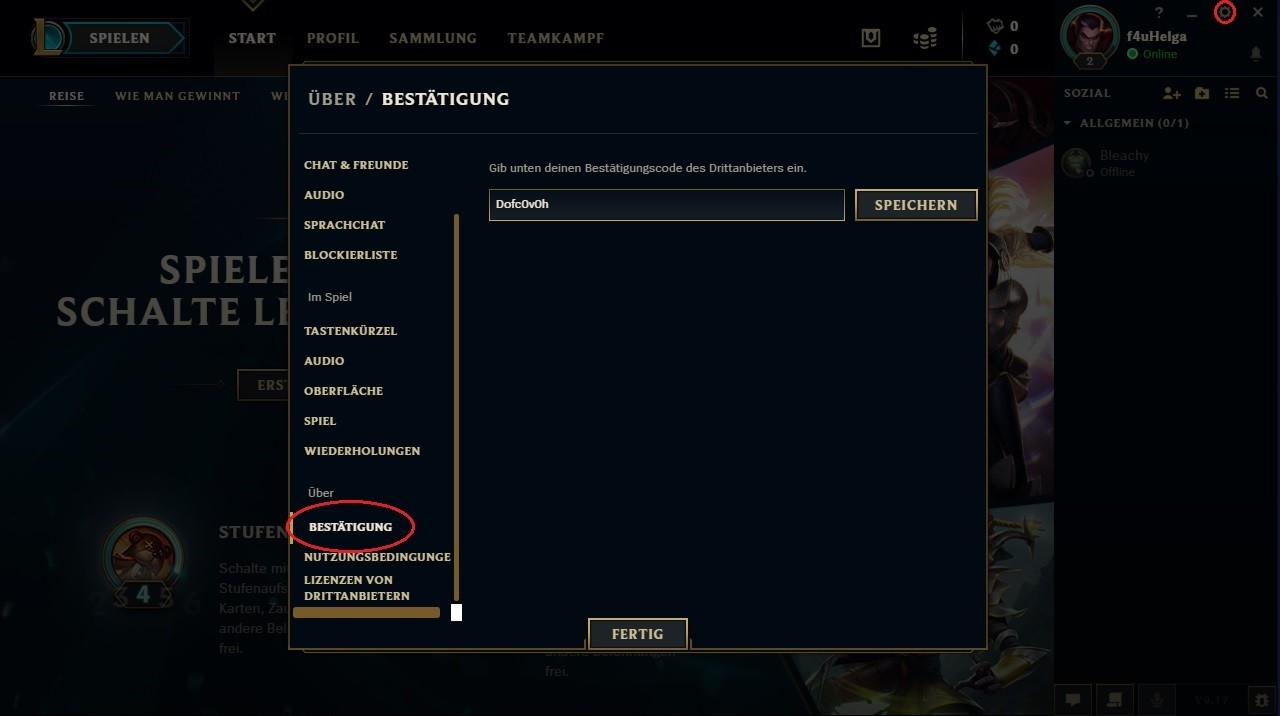Open the chat bubble icon at bottom
Screen dimensions: 1280x716
pos(1072,700)
